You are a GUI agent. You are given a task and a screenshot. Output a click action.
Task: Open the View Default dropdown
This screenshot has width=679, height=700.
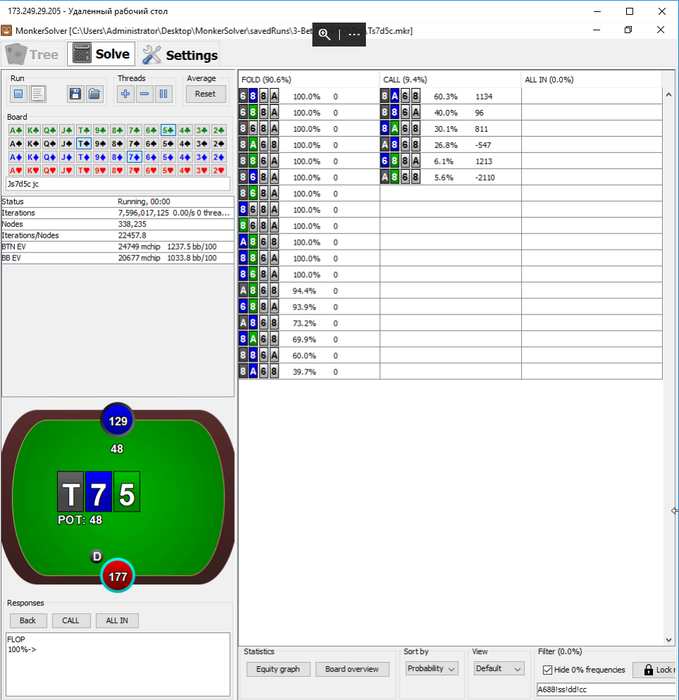coord(499,668)
